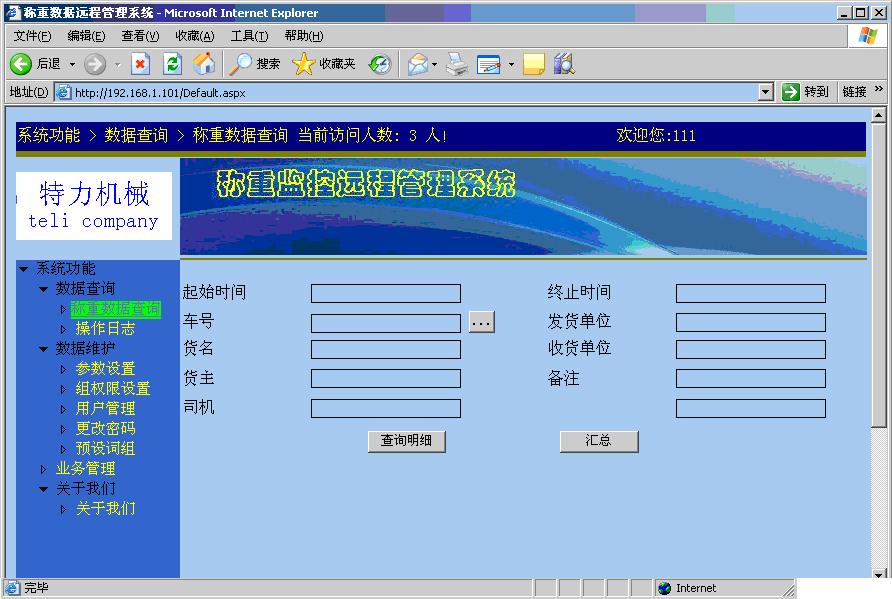892x599 pixels.
Task: Click the 起始时间 input field
Action: pos(385,293)
